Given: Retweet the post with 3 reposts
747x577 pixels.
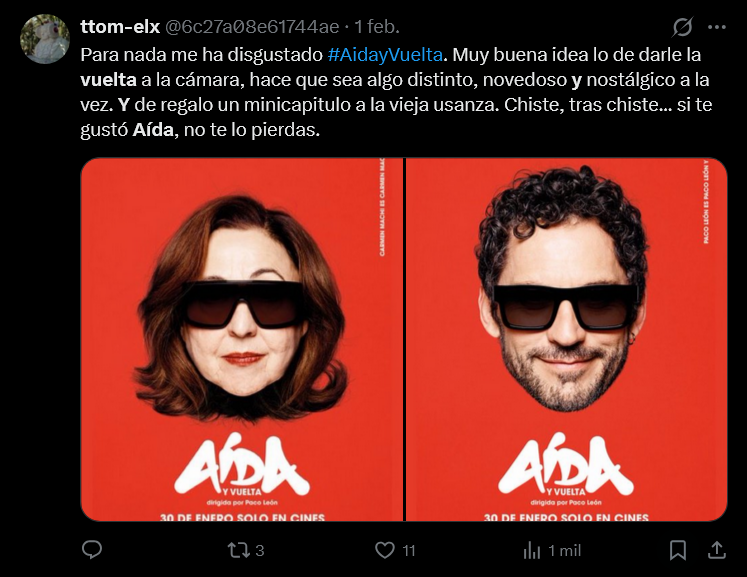Looking at the screenshot, I should tap(238, 550).
